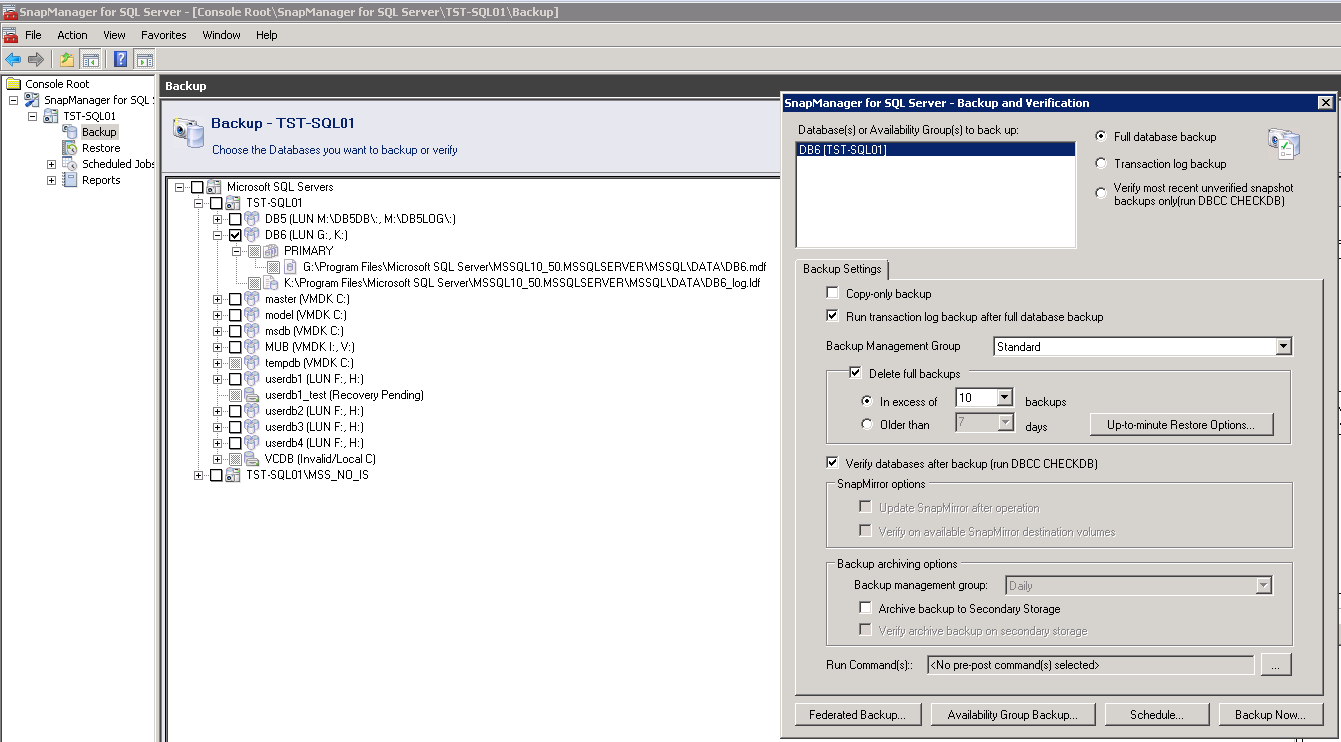Click the DB6.mdf data file icon
The image size is (1341, 742).
coord(291,267)
